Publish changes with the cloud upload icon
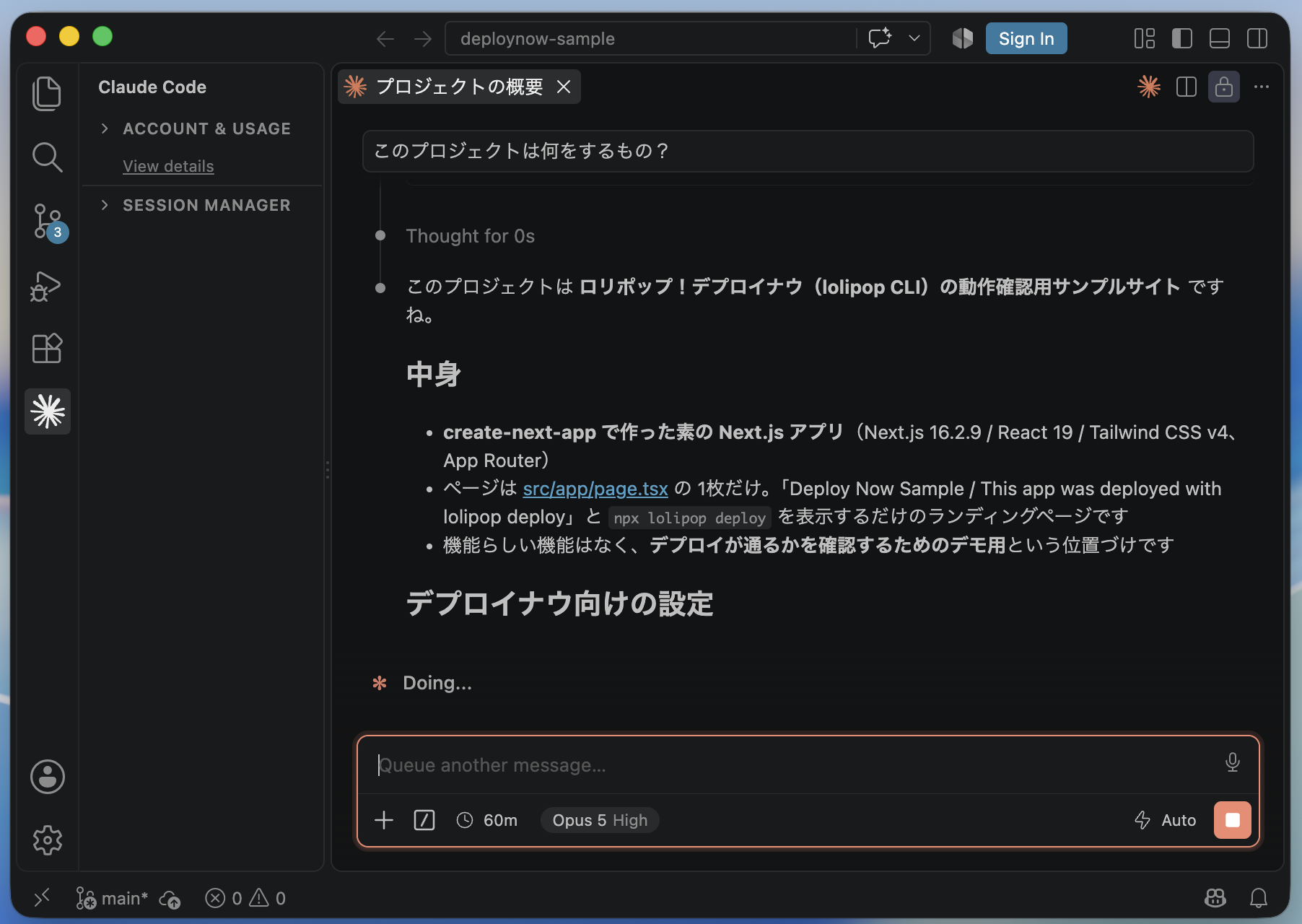Viewport: 1302px width, 924px height. (170, 899)
